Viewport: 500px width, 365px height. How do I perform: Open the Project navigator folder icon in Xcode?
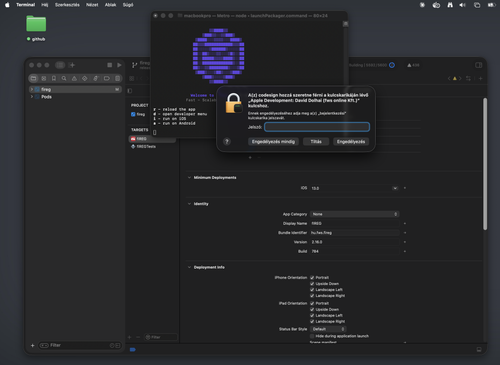(x=33, y=78)
